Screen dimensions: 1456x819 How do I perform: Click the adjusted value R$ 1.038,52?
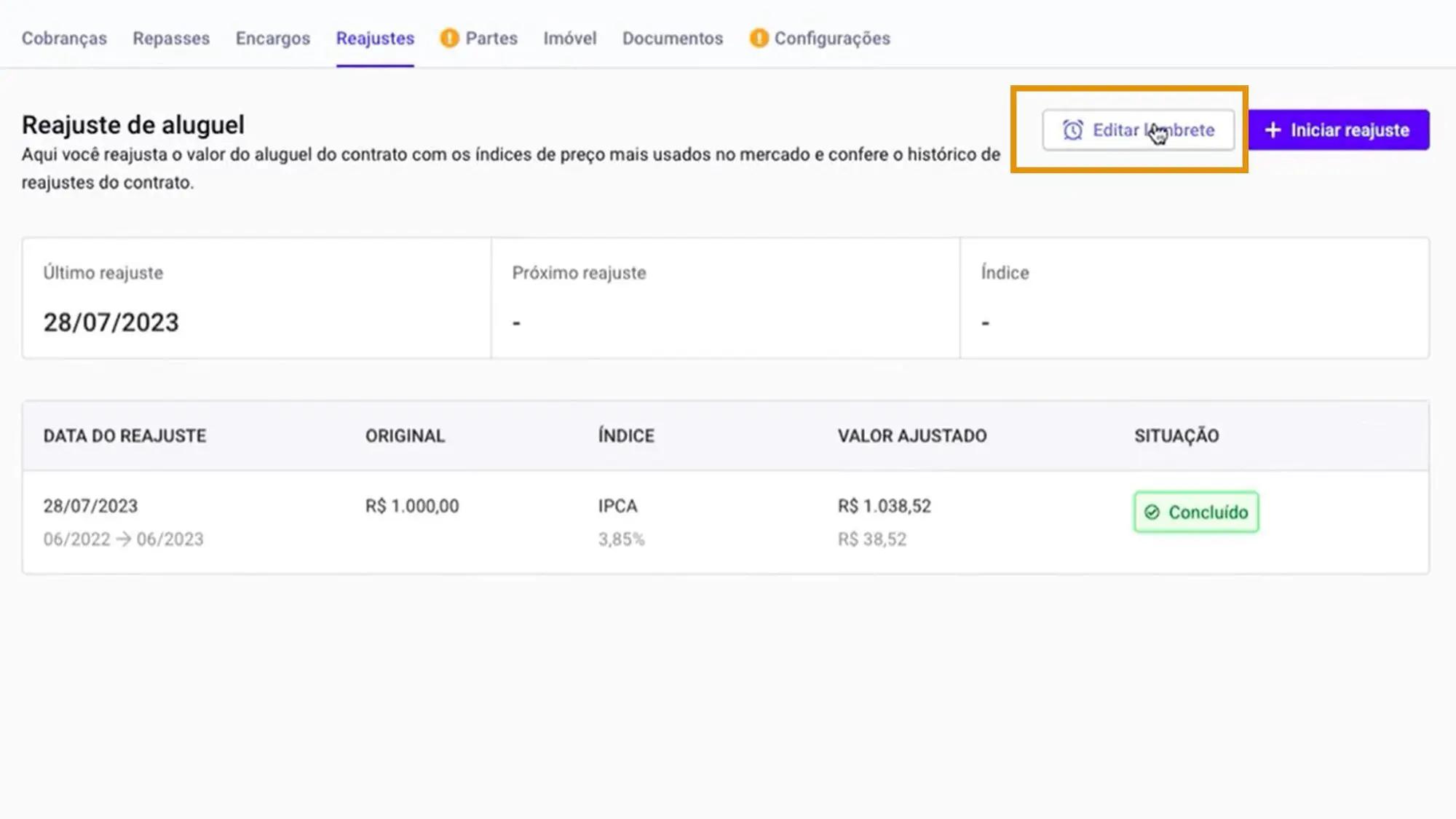(x=884, y=505)
